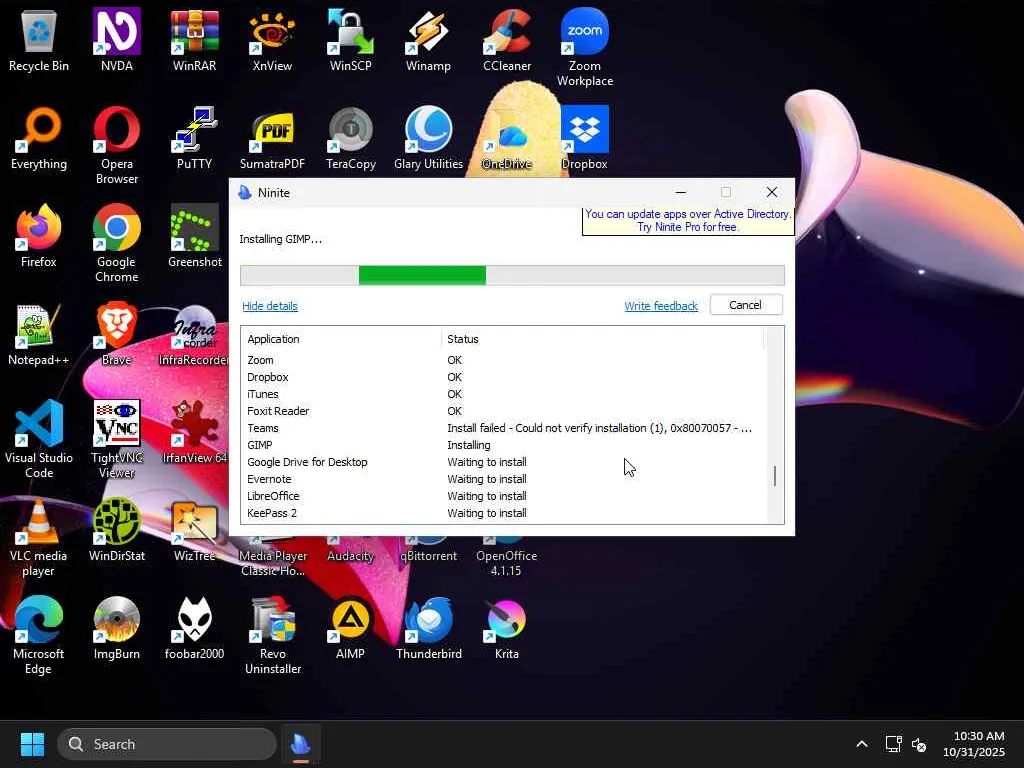Select the Greenshot desktop icon

pos(195,236)
